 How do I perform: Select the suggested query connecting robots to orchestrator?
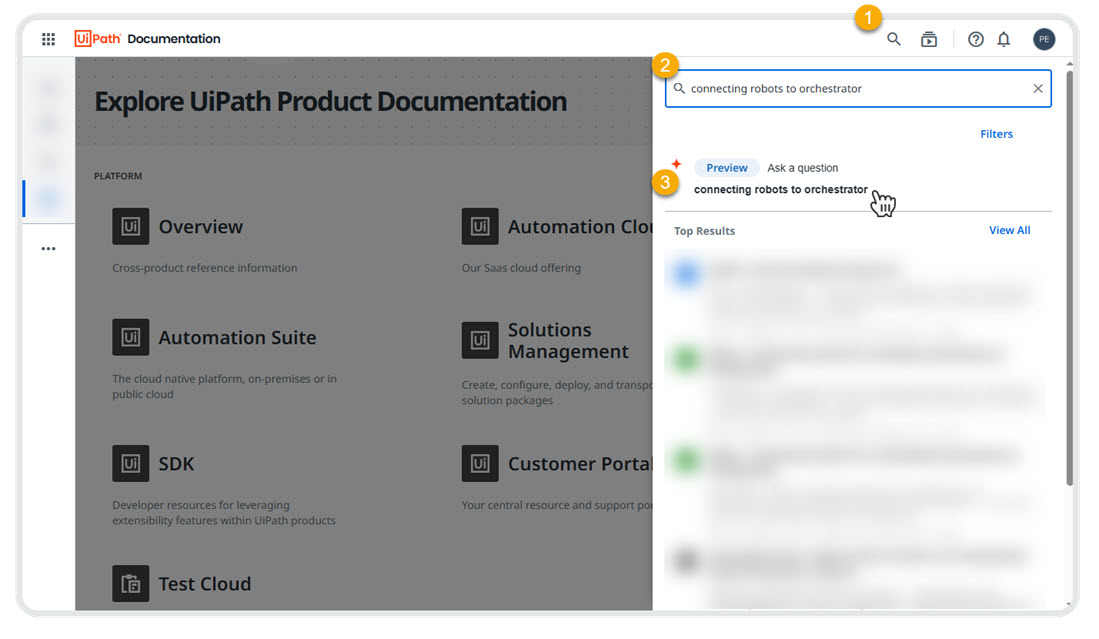(780, 190)
